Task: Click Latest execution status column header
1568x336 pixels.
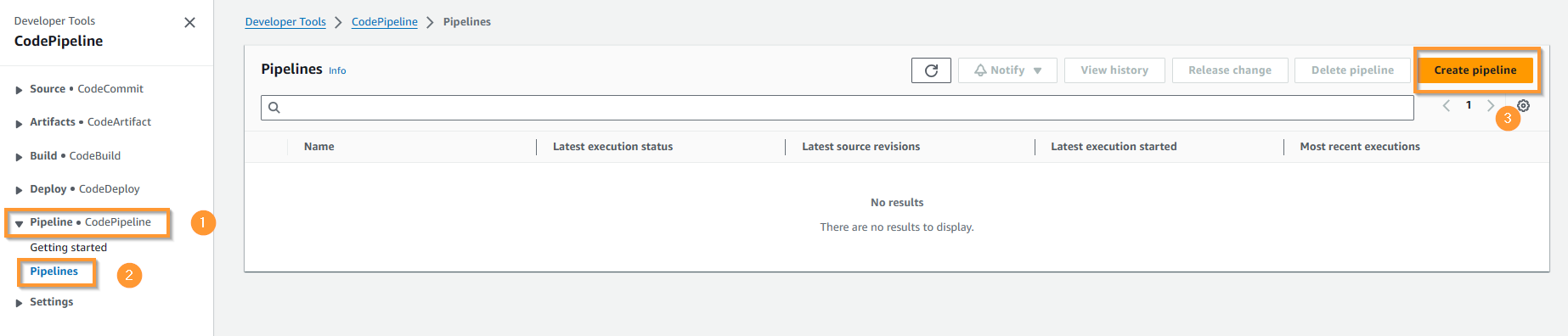Action: pyautogui.click(x=612, y=147)
